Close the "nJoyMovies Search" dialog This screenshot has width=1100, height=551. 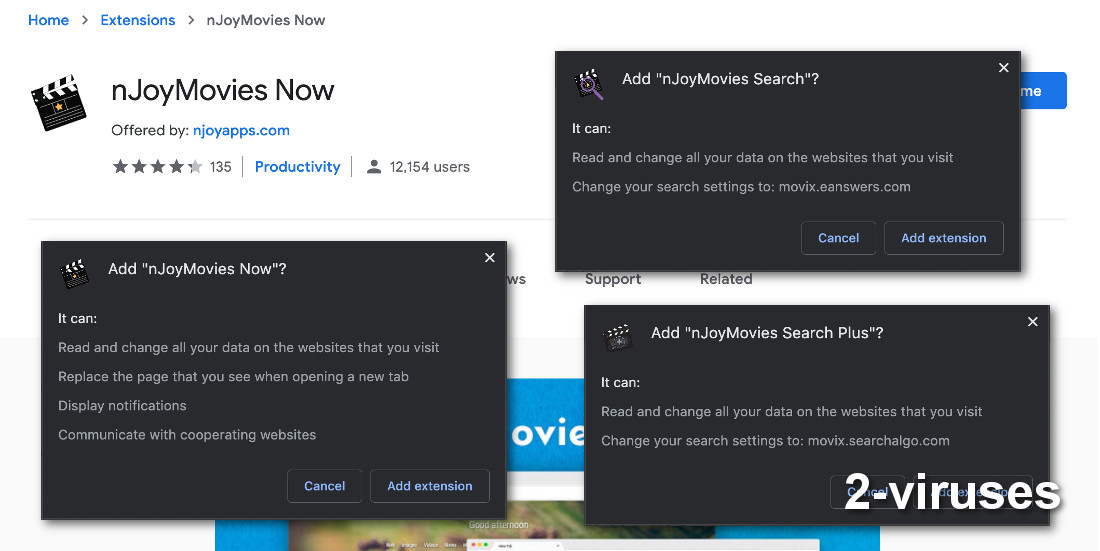(x=1004, y=67)
